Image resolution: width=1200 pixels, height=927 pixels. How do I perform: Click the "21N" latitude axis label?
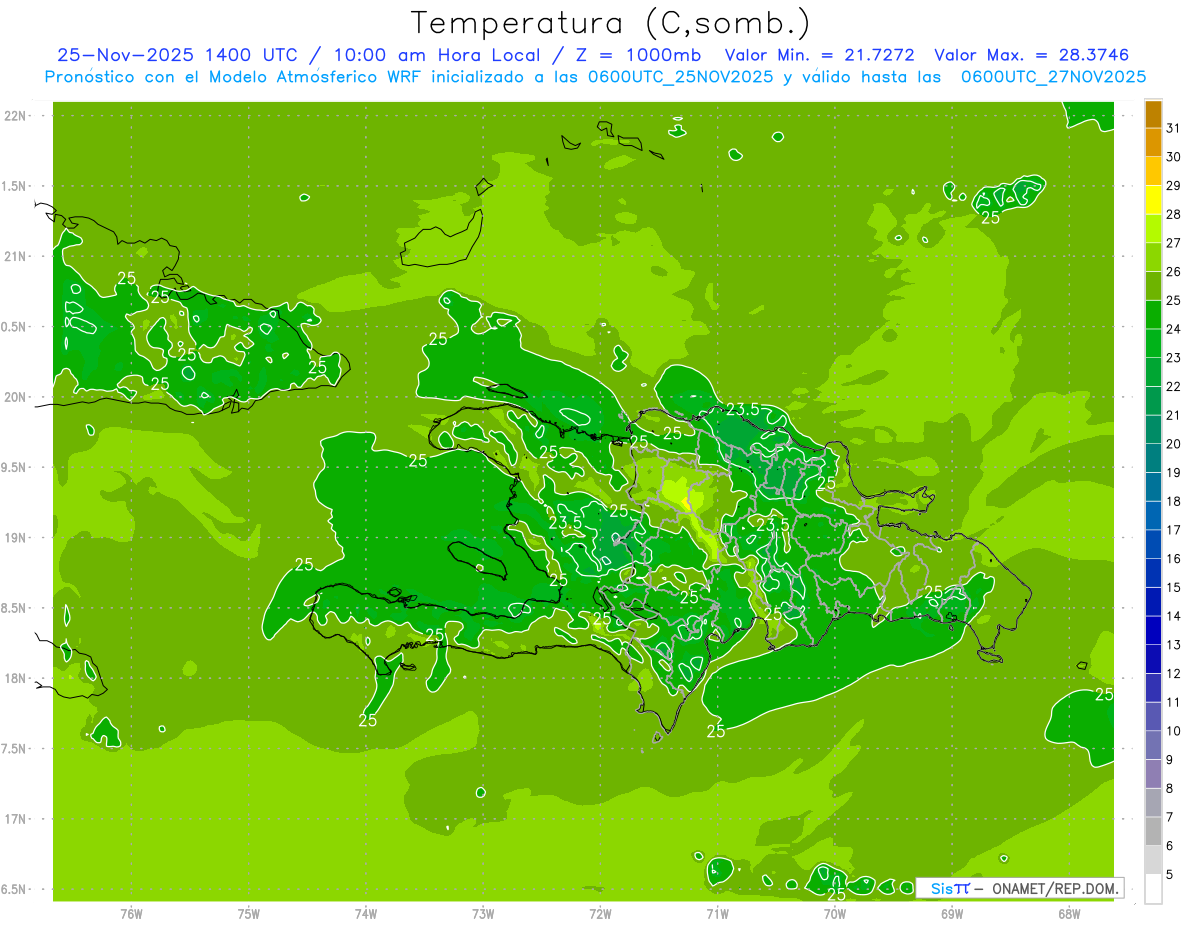coord(15,257)
